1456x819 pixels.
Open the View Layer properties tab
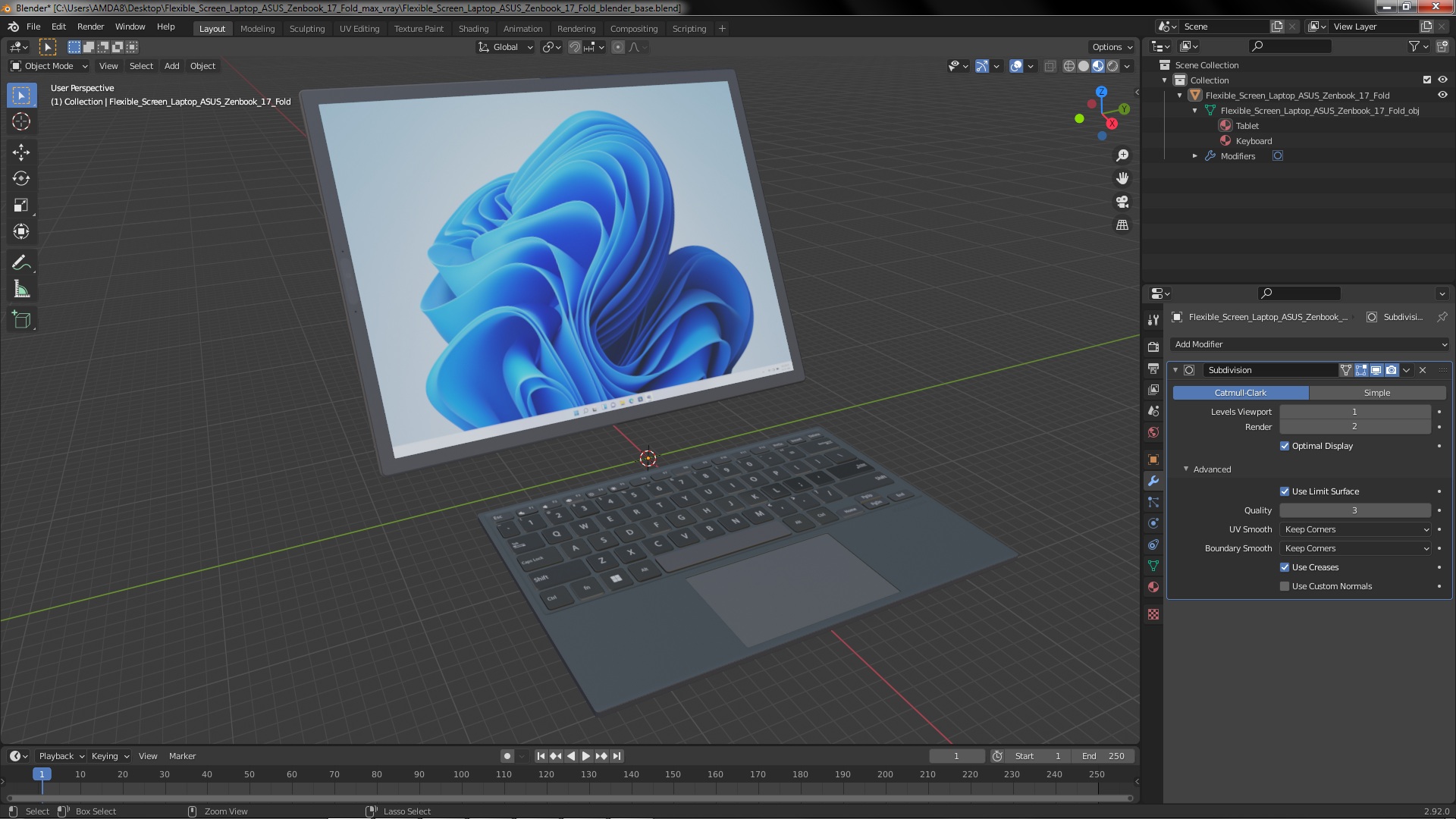(1153, 390)
